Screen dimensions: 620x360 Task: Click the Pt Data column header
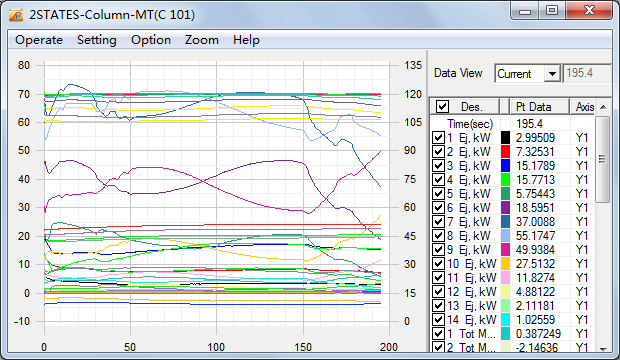tap(540, 106)
